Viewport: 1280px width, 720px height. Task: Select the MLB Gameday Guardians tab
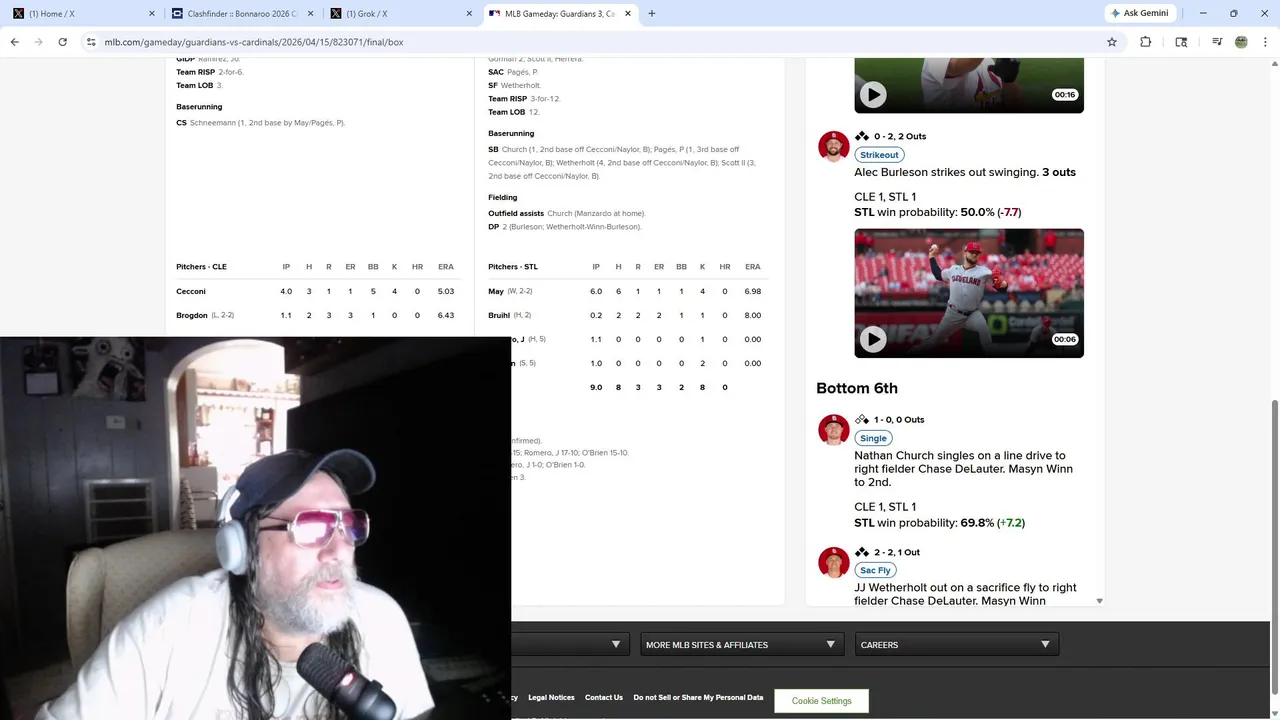coord(561,14)
